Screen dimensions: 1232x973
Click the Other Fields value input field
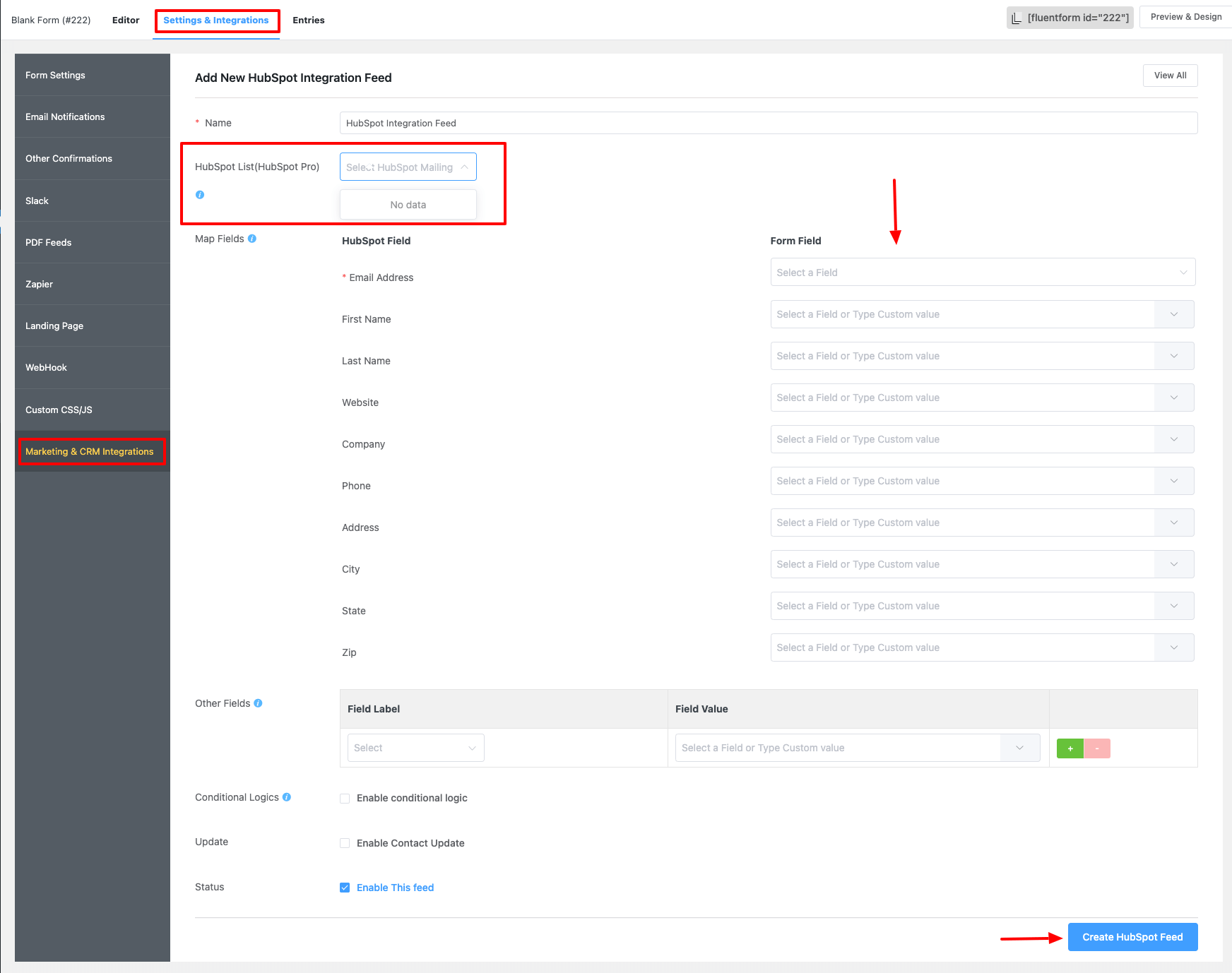click(x=838, y=748)
